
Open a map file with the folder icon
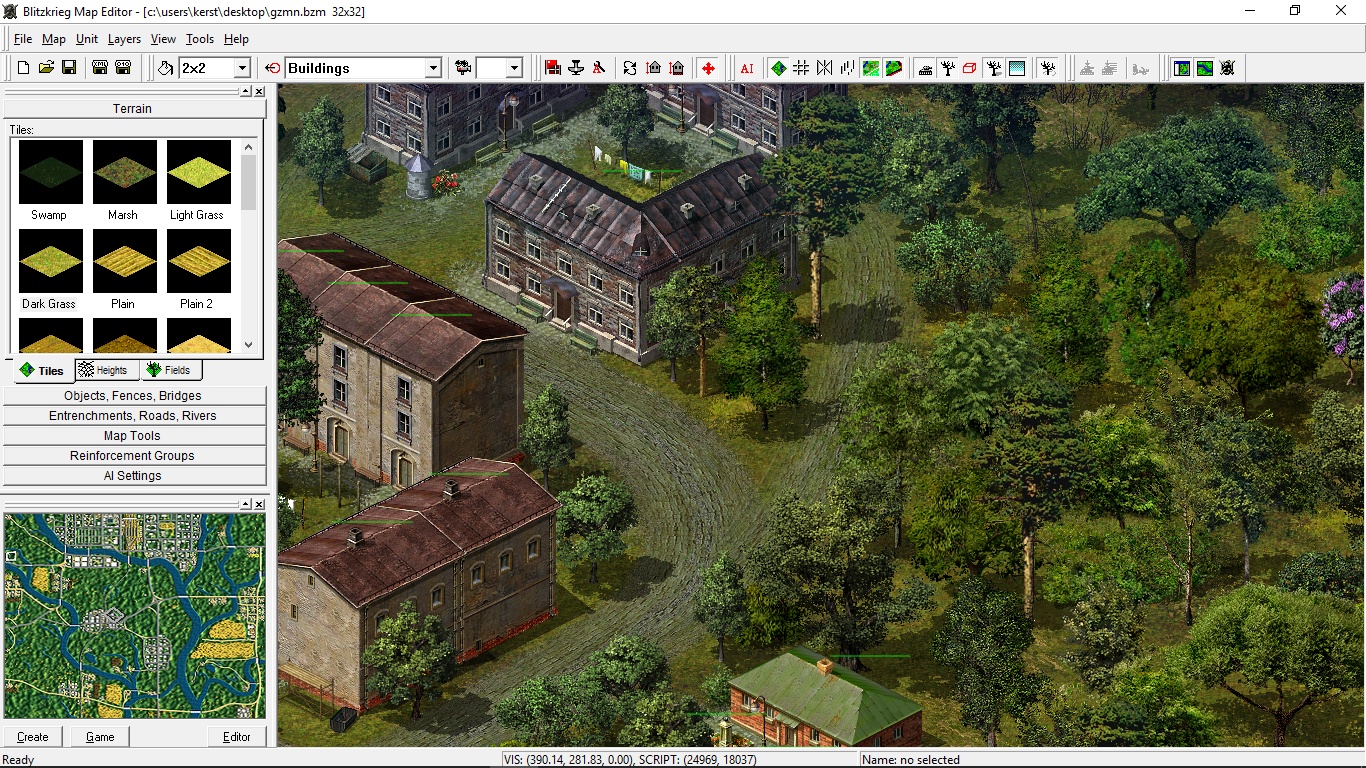46,68
